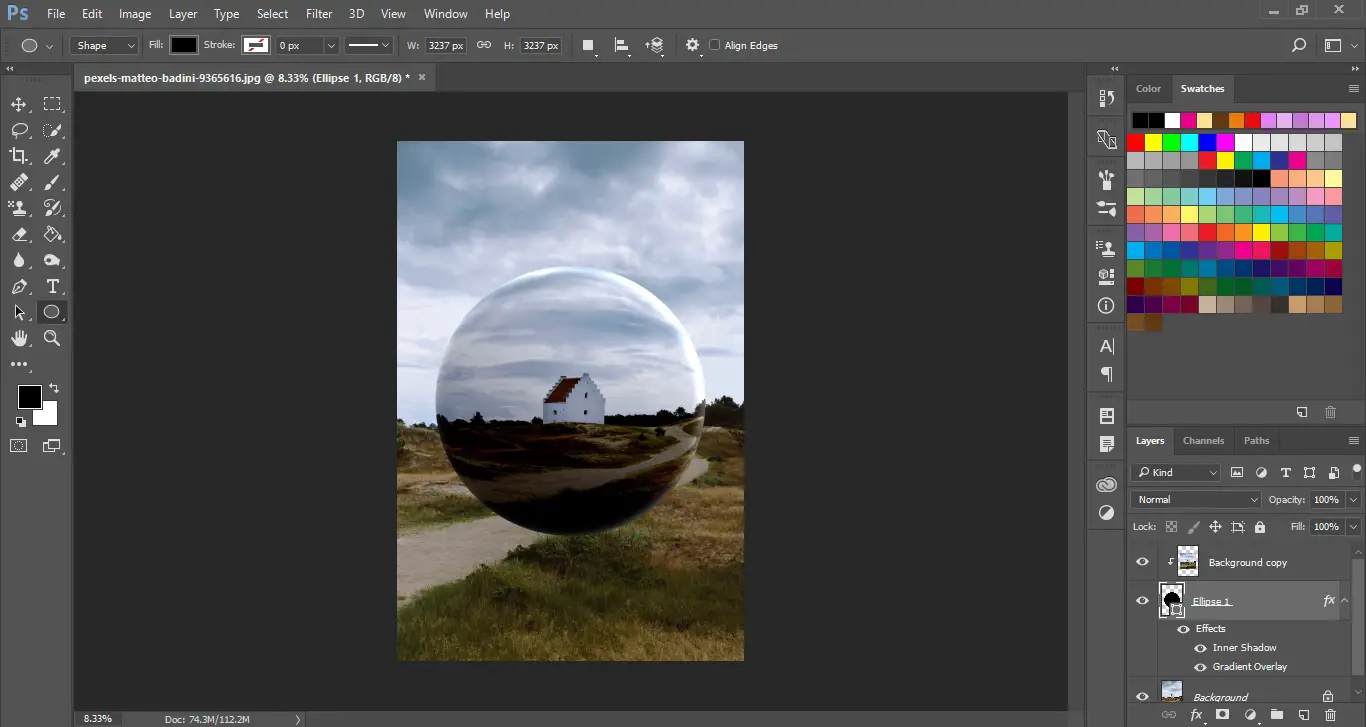
Task: Click the Create new layer button
Action: pyautogui.click(x=1305, y=715)
